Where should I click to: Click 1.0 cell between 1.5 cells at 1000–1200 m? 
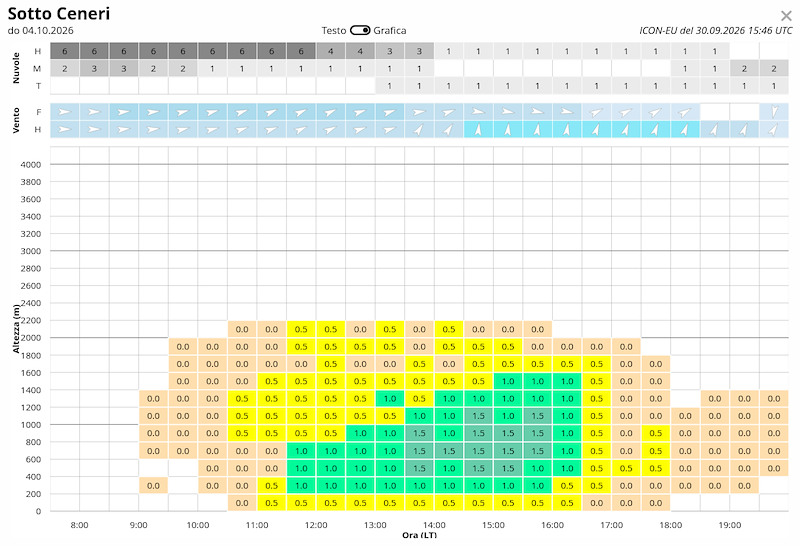(508, 416)
